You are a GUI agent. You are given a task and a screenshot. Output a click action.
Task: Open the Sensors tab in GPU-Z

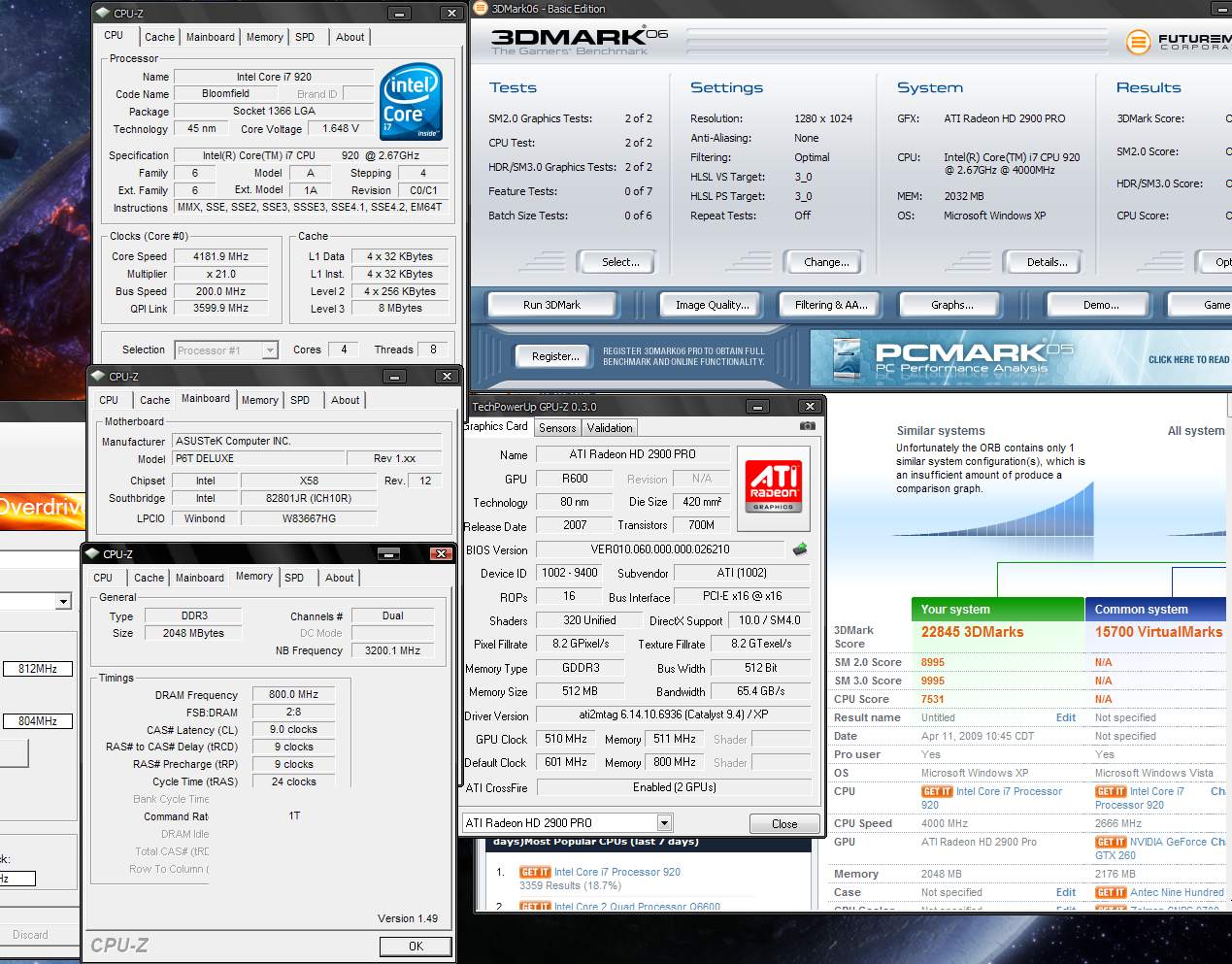coord(557,427)
